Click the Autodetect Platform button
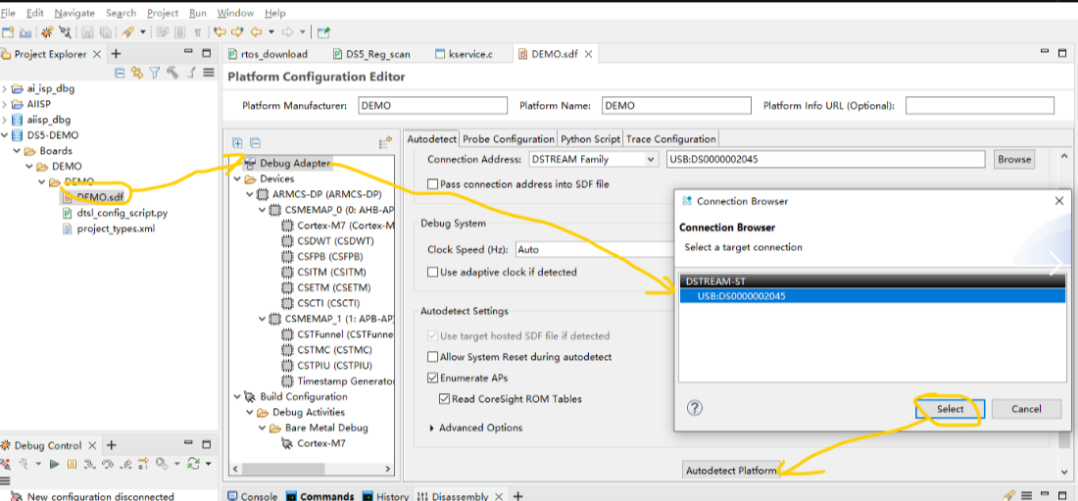The width and height of the screenshot is (1078, 501). [x=731, y=470]
